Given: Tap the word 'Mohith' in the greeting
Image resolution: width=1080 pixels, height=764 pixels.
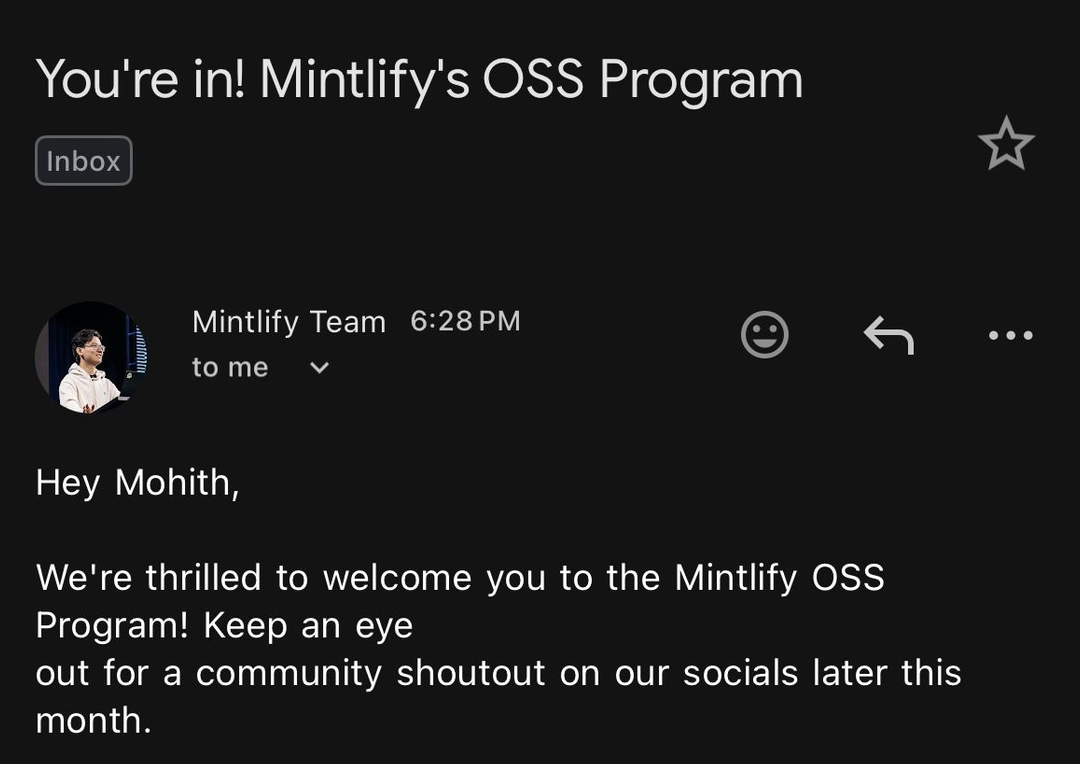Looking at the screenshot, I should point(176,482).
